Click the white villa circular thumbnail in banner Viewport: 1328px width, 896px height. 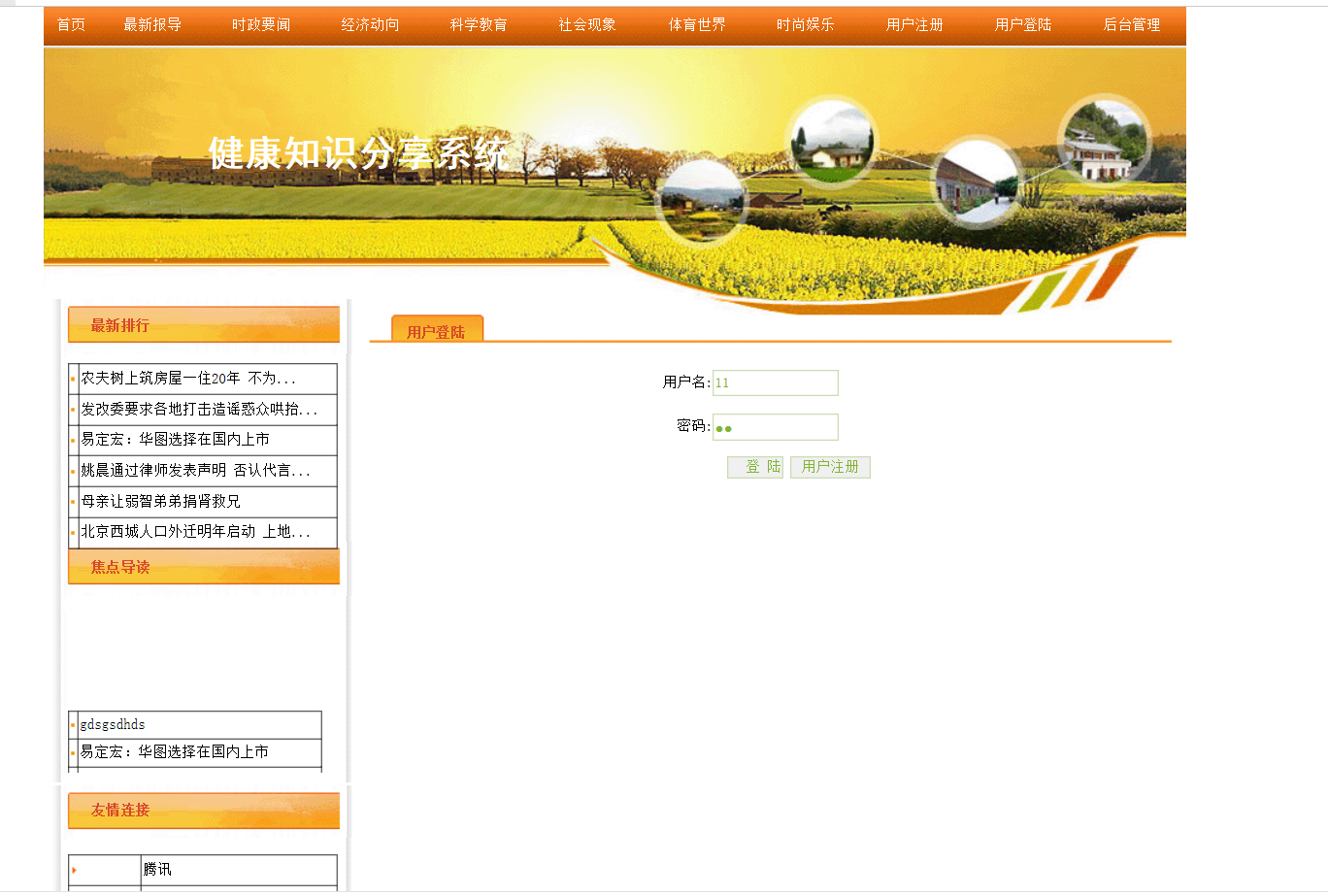point(1104,142)
